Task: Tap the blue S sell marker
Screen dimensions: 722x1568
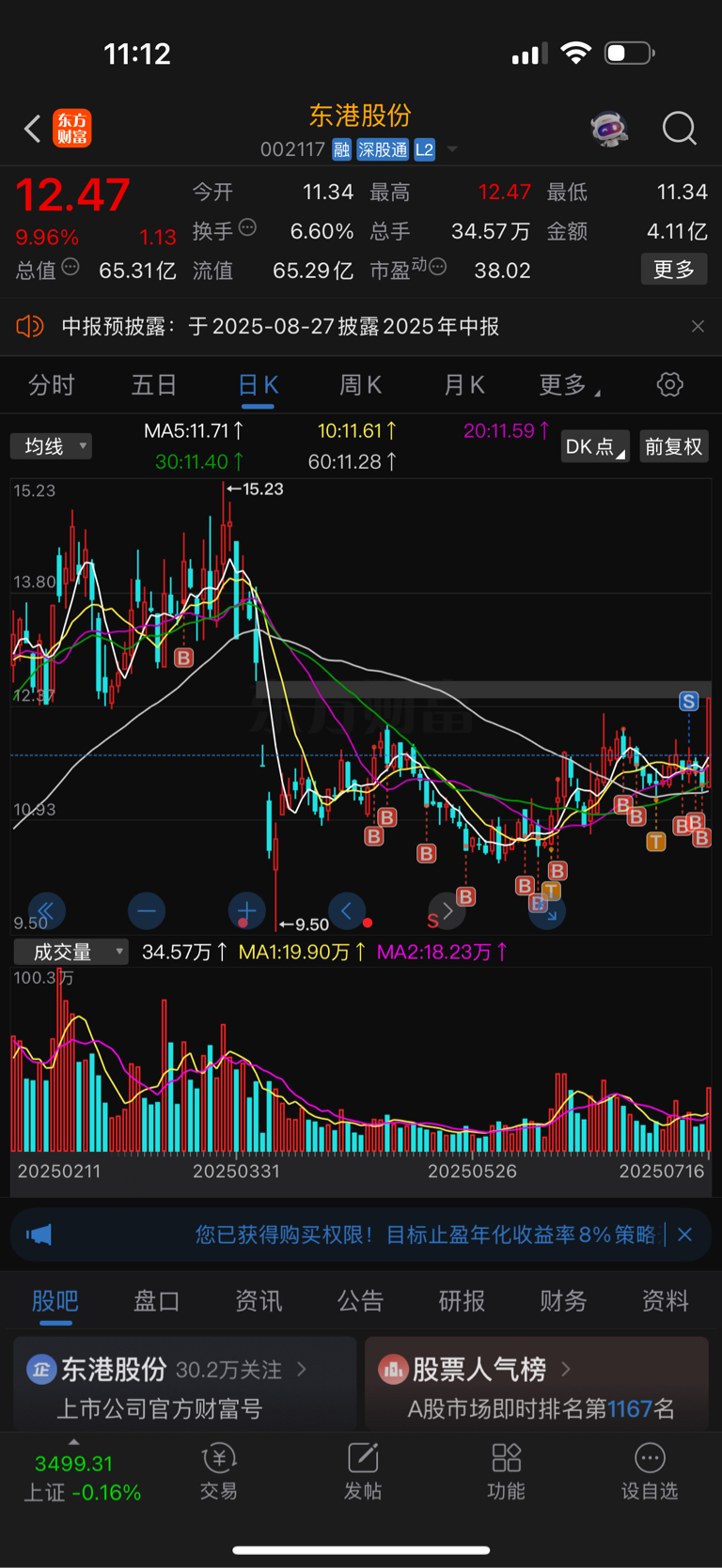Action: click(689, 701)
